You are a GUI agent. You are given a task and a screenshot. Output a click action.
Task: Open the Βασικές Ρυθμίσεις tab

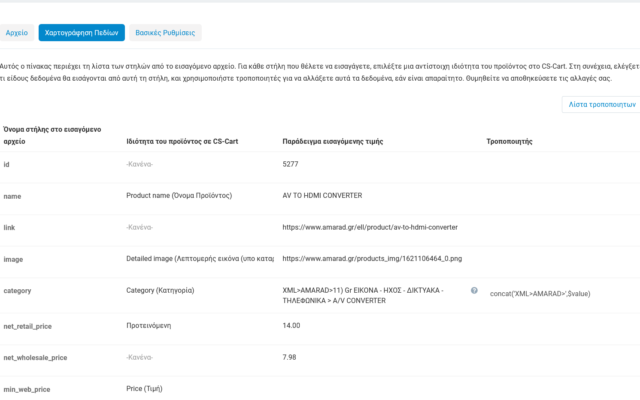click(166, 33)
